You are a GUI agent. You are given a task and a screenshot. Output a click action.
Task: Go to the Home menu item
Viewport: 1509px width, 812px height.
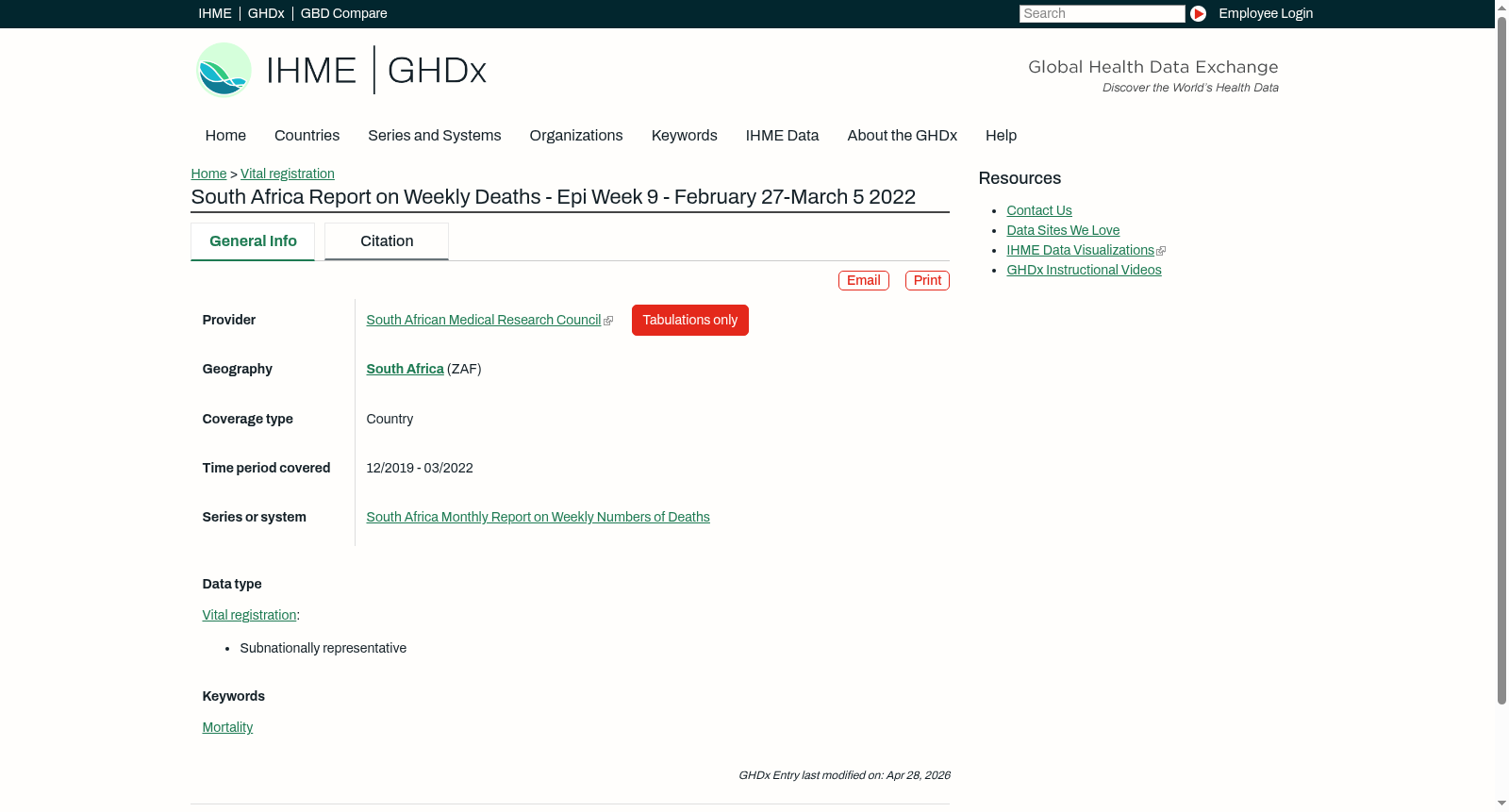point(225,136)
